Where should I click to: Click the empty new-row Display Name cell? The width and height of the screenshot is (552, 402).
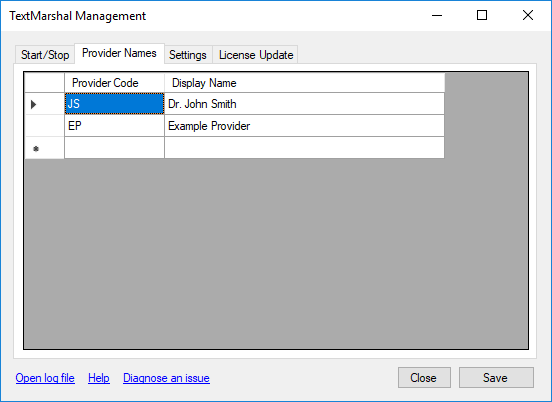[304, 147]
